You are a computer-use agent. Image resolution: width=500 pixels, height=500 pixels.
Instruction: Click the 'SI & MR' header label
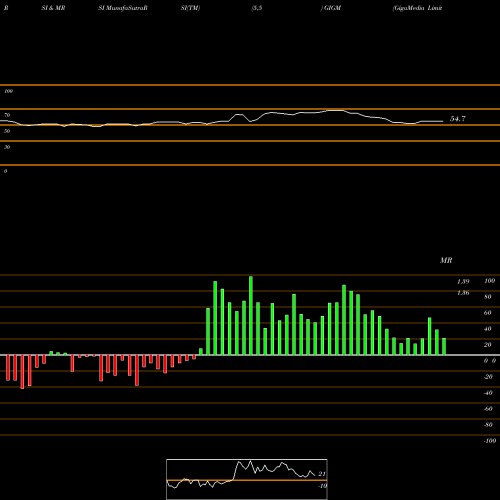point(53,8)
